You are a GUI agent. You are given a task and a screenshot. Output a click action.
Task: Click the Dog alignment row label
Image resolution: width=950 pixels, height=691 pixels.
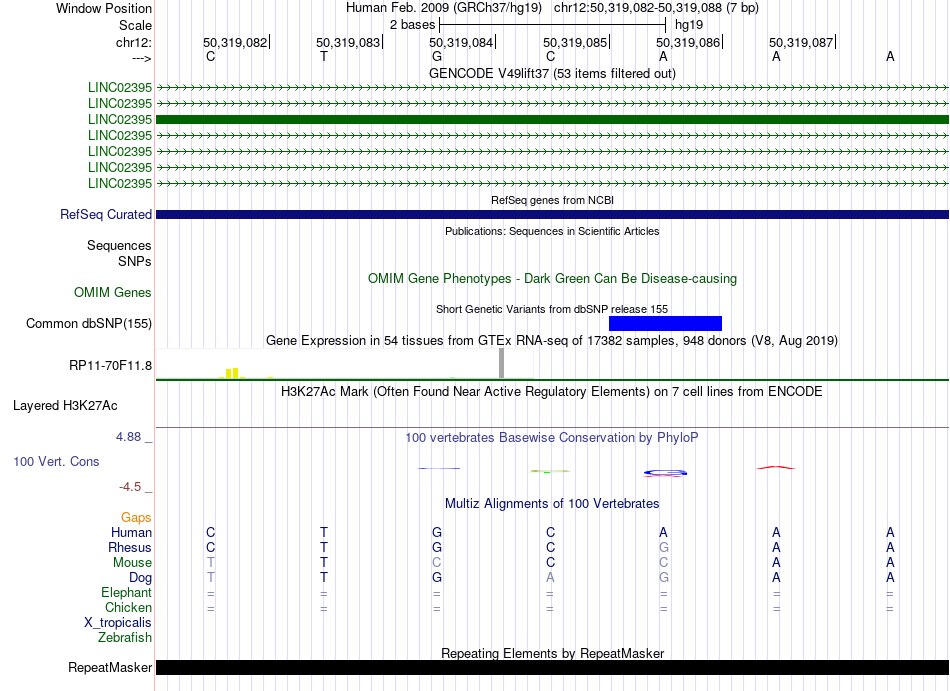pyautogui.click(x=141, y=578)
